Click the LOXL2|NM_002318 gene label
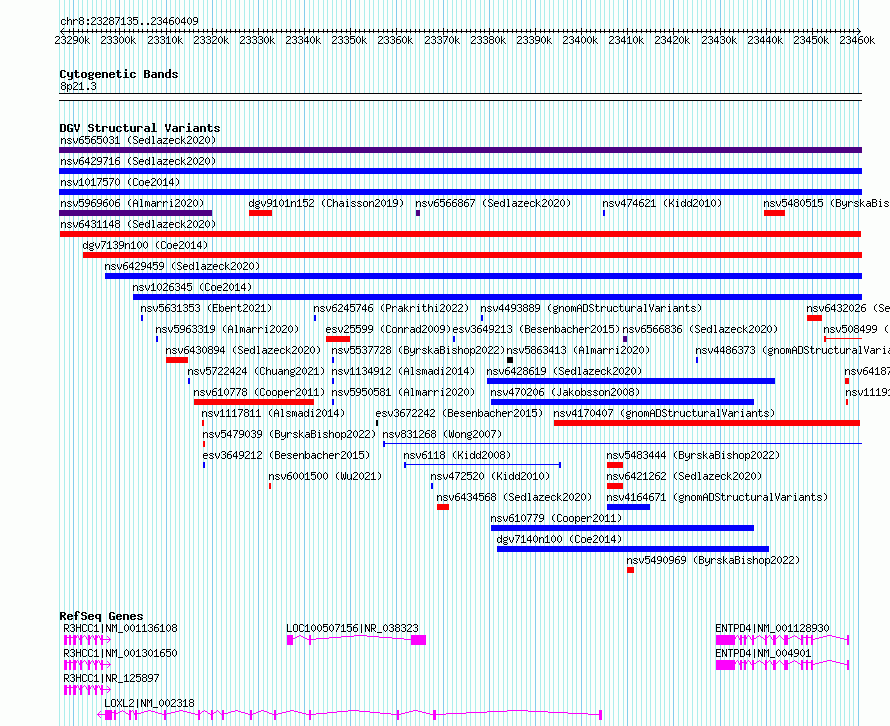Screen dimensions: 890x726 (x=149, y=703)
